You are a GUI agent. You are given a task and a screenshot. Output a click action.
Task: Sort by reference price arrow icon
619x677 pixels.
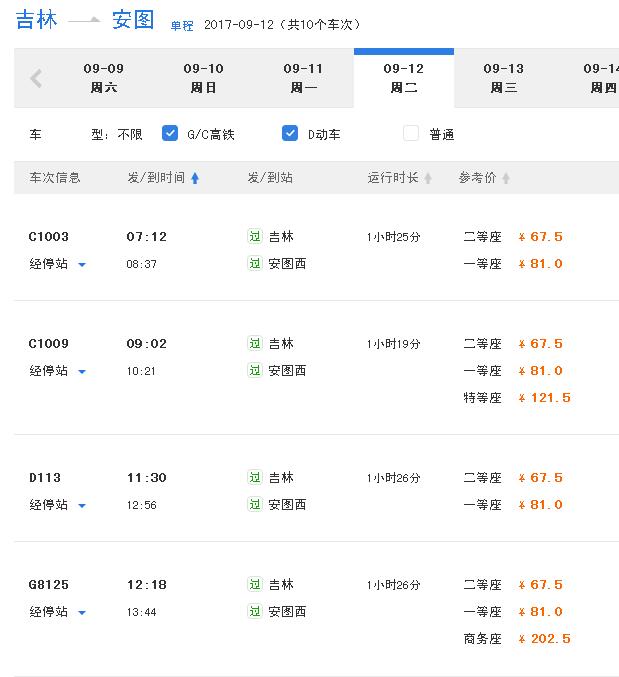coord(506,178)
